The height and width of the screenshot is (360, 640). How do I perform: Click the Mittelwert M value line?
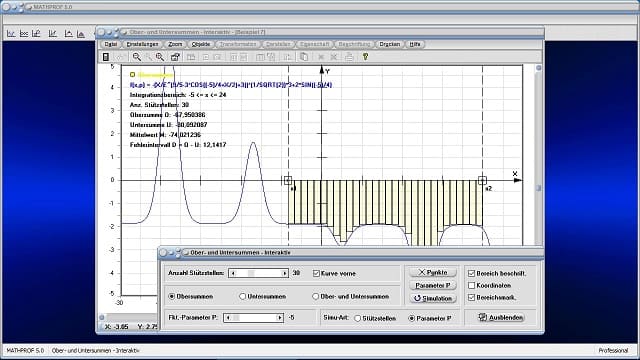165,135
